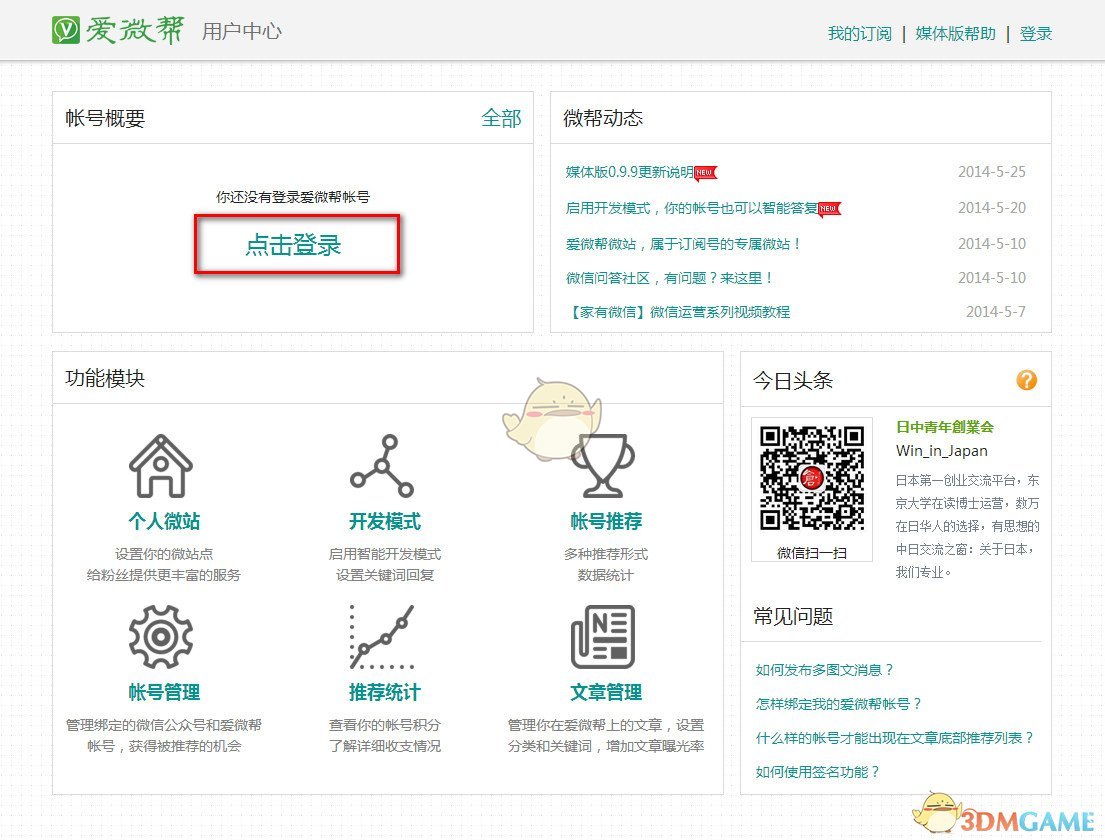Open FAQ 怎样绑定我的爱微帮帐号
Image resolution: width=1105 pixels, height=840 pixels.
tap(838, 704)
